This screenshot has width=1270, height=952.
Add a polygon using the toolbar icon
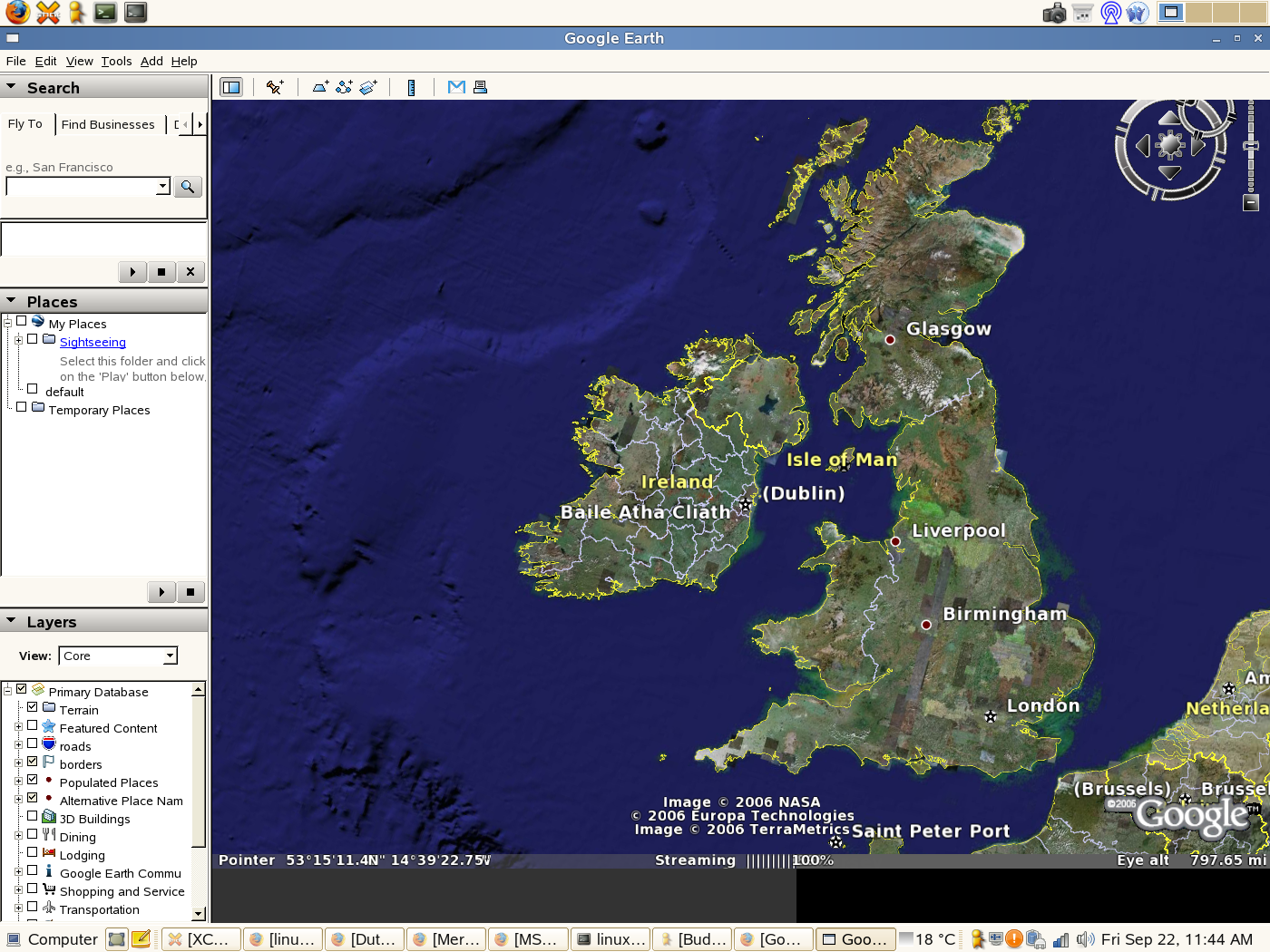pos(320,87)
